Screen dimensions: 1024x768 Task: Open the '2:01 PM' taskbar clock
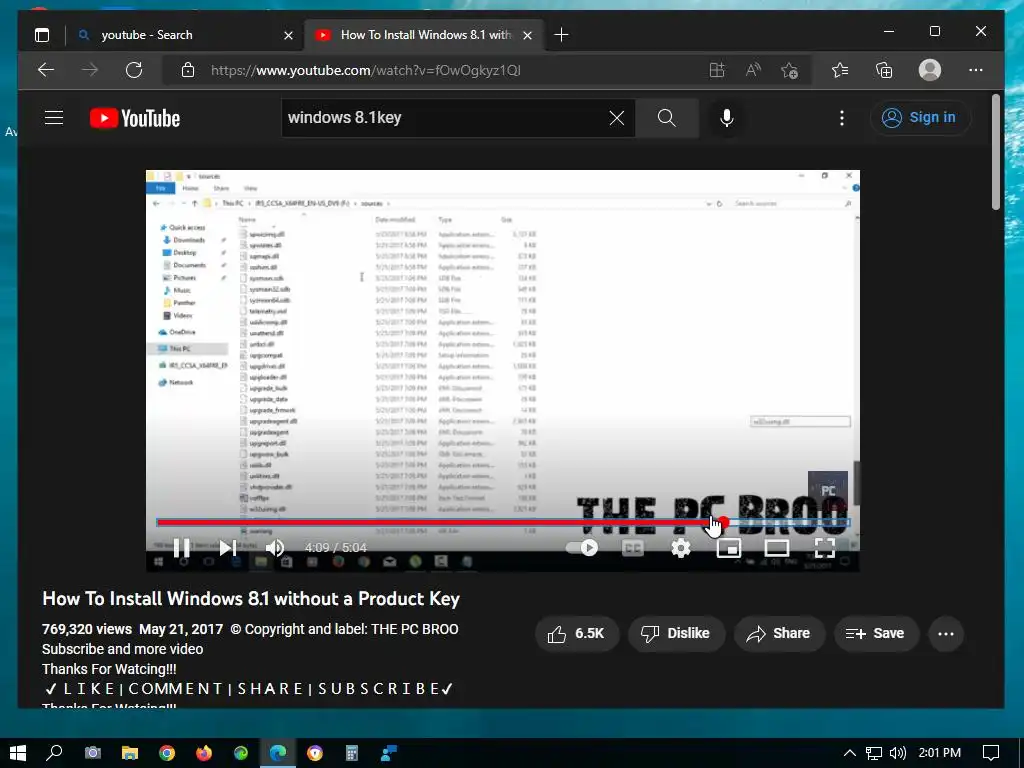[x=939, y=753]
